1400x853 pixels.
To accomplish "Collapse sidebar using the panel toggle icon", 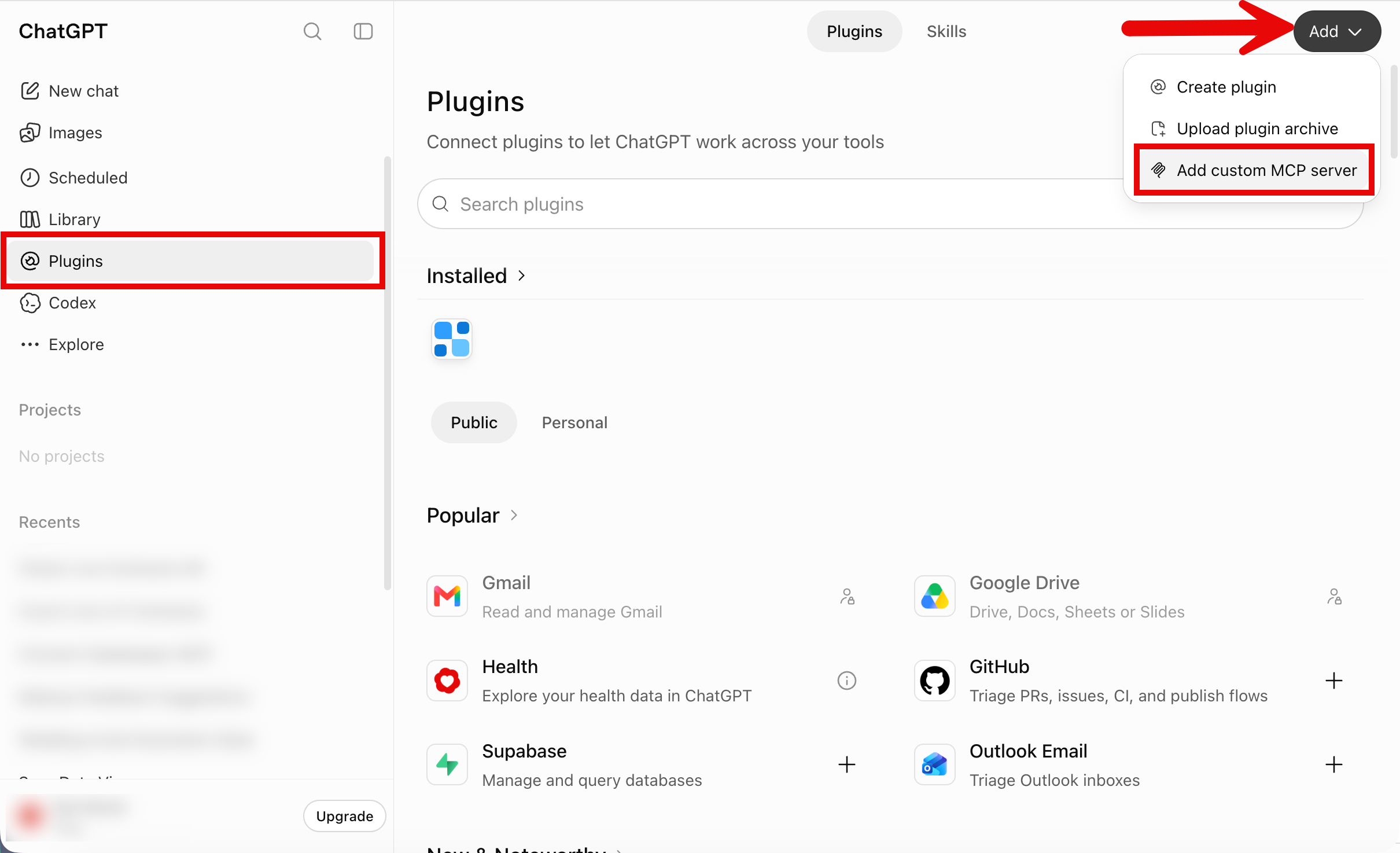I will click(x=363, y=31).
